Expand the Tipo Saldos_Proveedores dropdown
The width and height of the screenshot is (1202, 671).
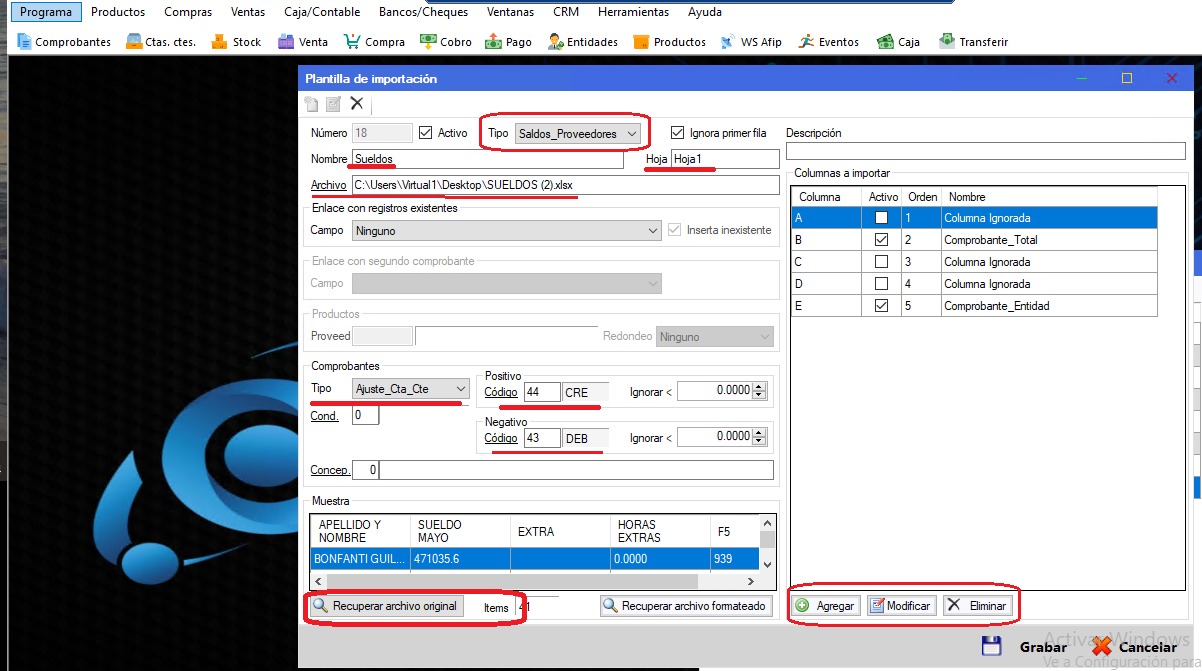[630, 134]
